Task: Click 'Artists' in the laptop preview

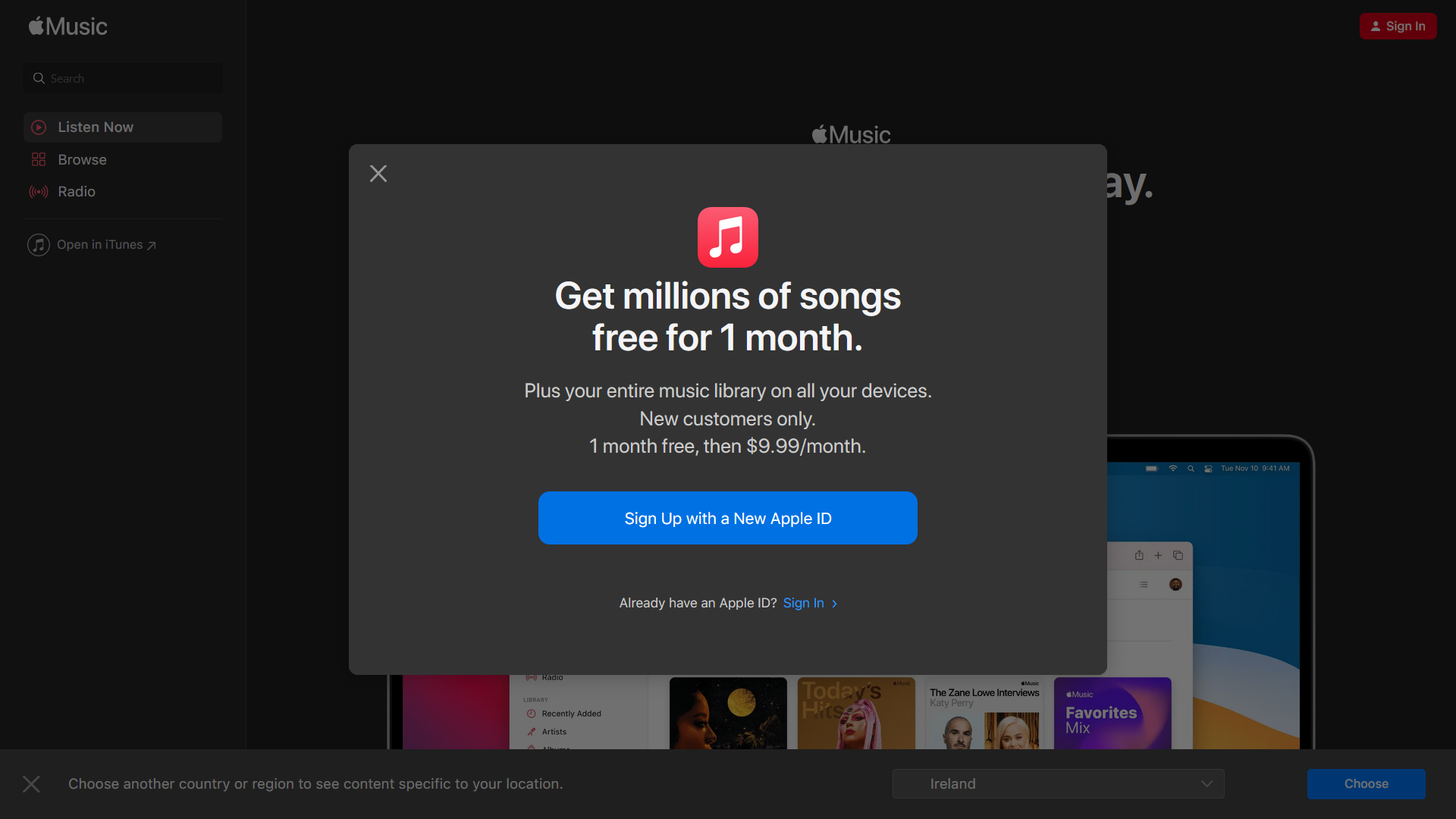Action: (x=554, y=732)
